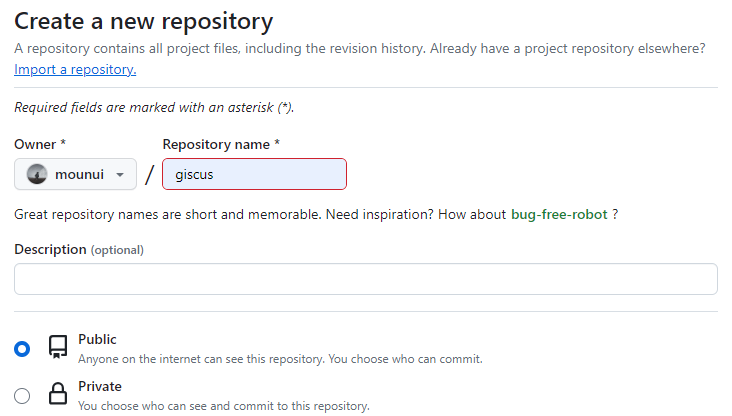This screenshot has width=732, height=416.
Task: Click into the empty Description text box
Action: coord(365,279)
